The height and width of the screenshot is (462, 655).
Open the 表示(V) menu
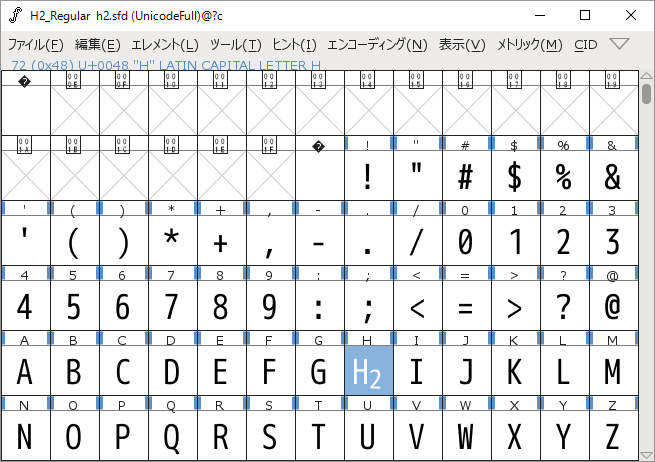[462, 45]
